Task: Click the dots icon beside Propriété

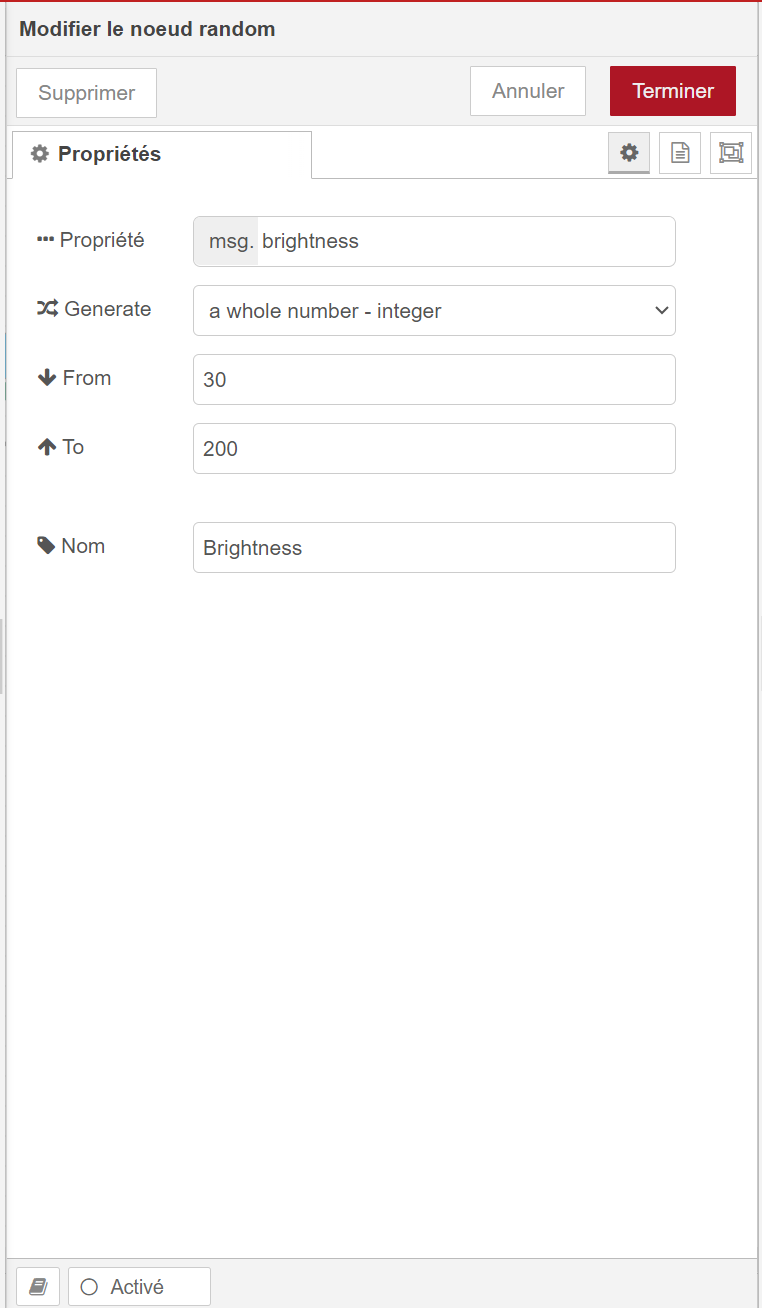Action: pos(45,240)
